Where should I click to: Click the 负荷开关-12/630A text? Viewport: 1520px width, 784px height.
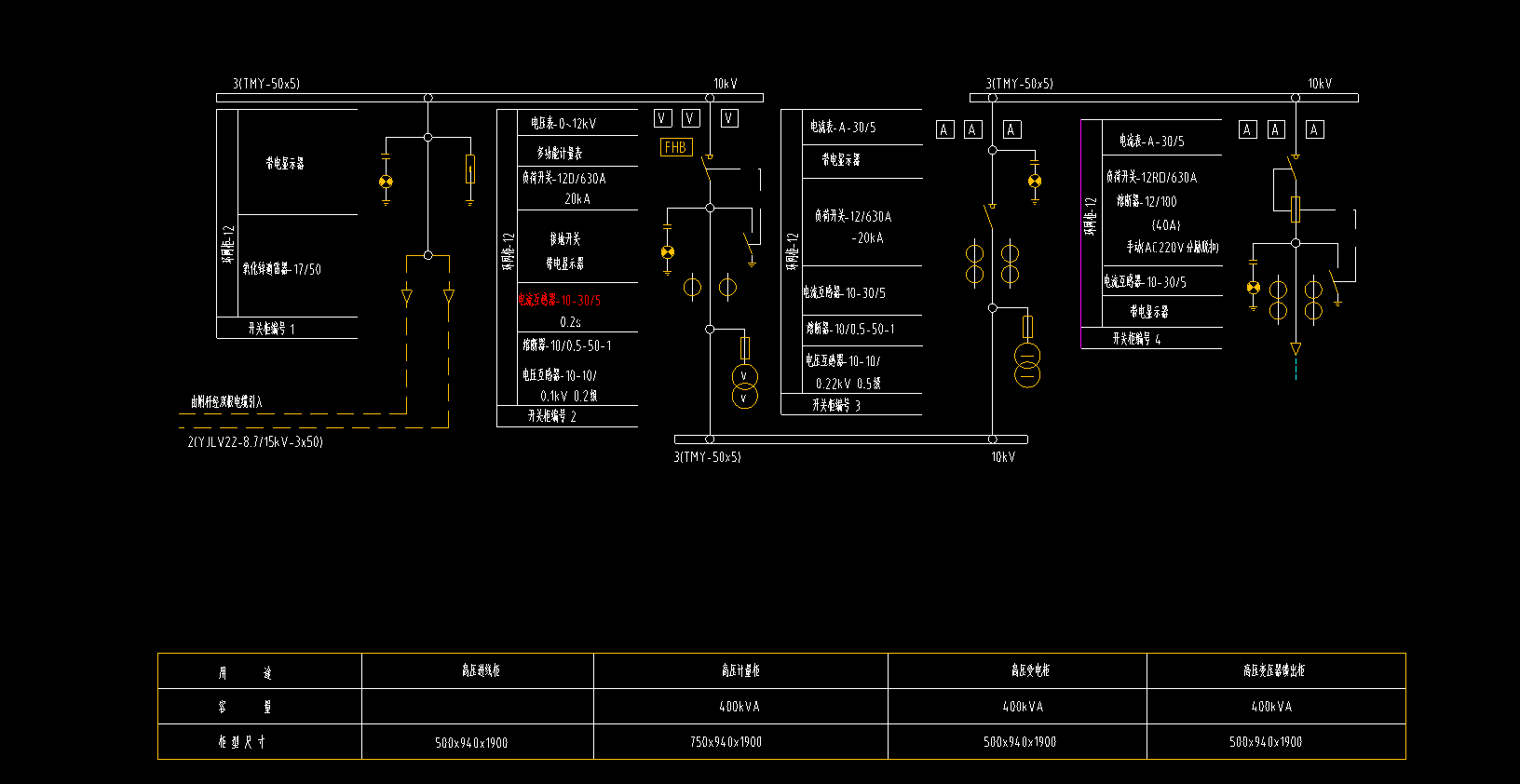(x=853, y=216)
